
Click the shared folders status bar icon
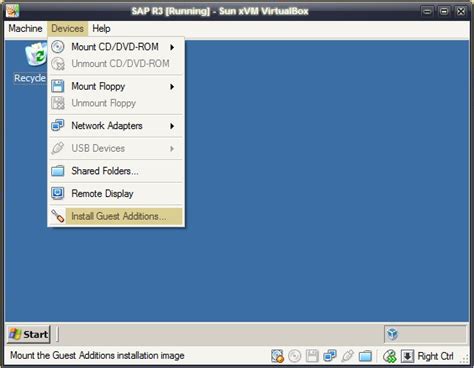click(365, 356)
